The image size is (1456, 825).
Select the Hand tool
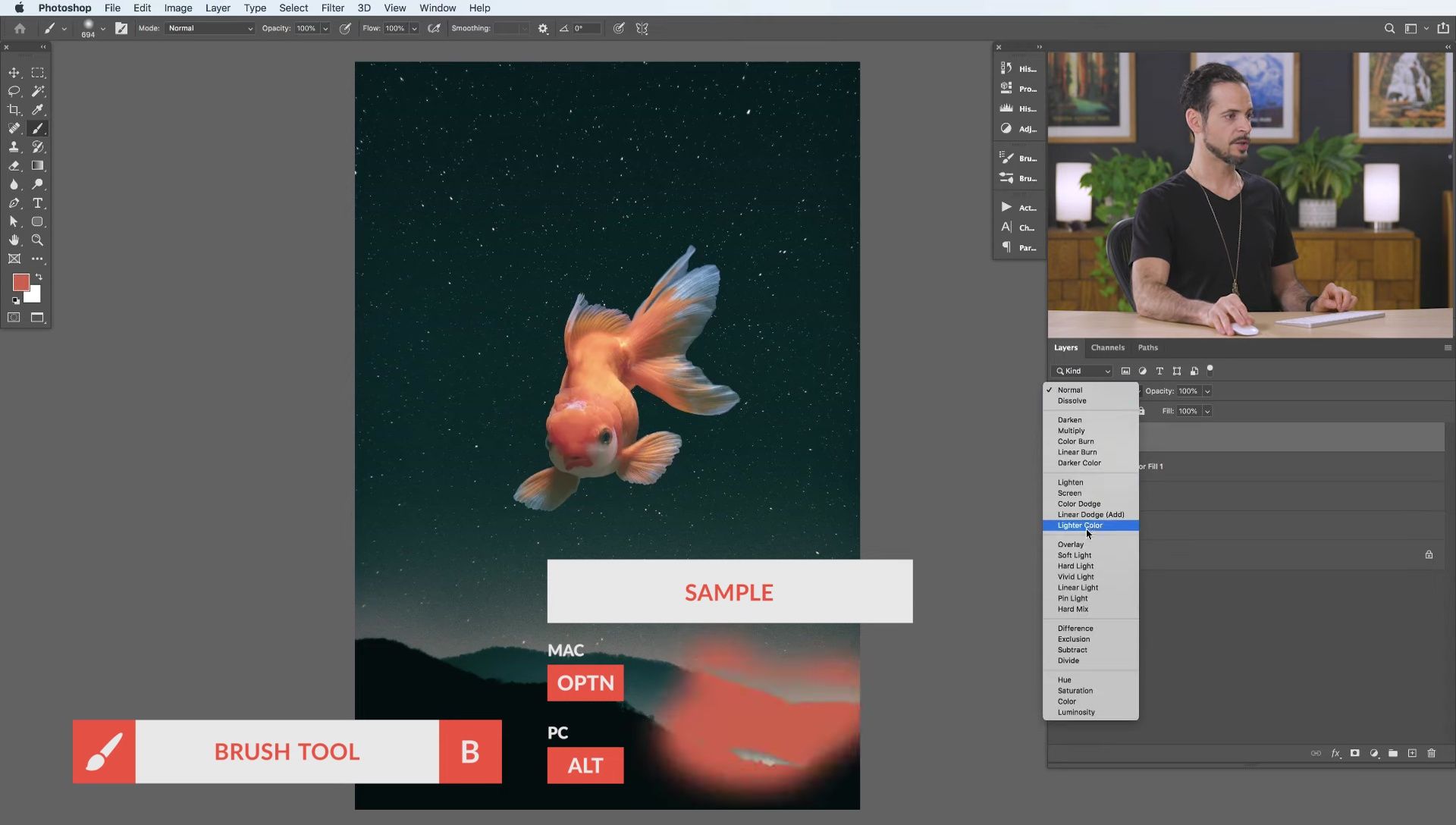[14, 240]
